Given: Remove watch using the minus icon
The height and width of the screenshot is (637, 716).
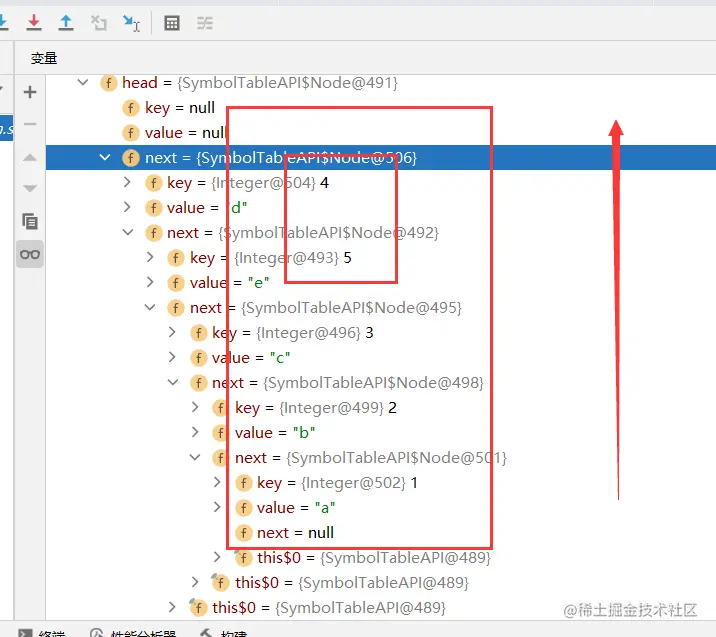Looking at the screenshot, I should coord(30,124).
